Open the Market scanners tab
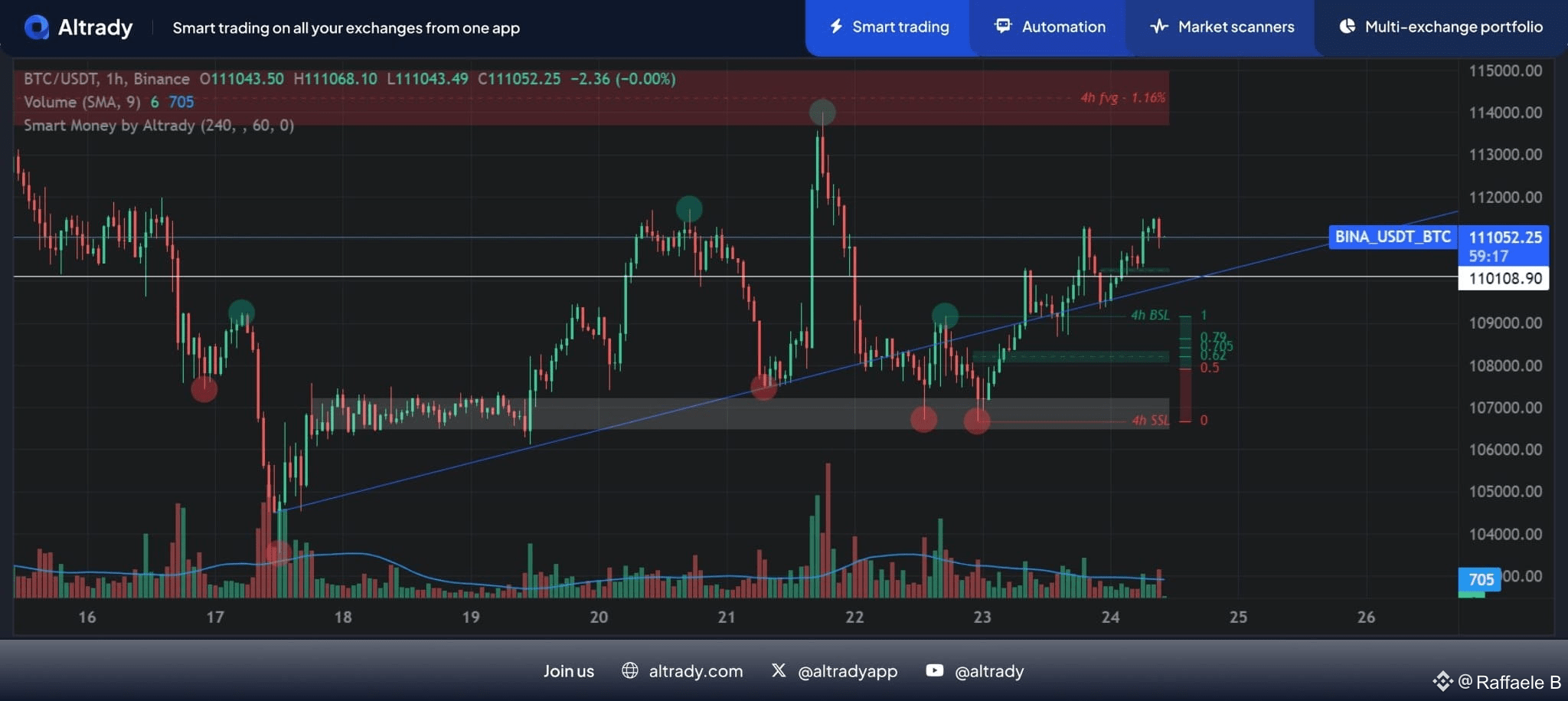The image size is (1568, 701). 1222,28
